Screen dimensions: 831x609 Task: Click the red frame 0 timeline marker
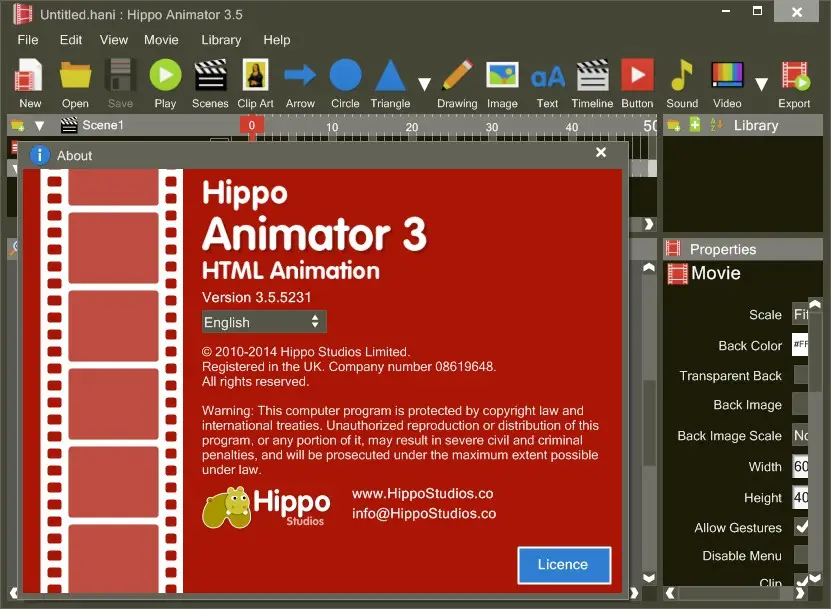pos(252,126)
